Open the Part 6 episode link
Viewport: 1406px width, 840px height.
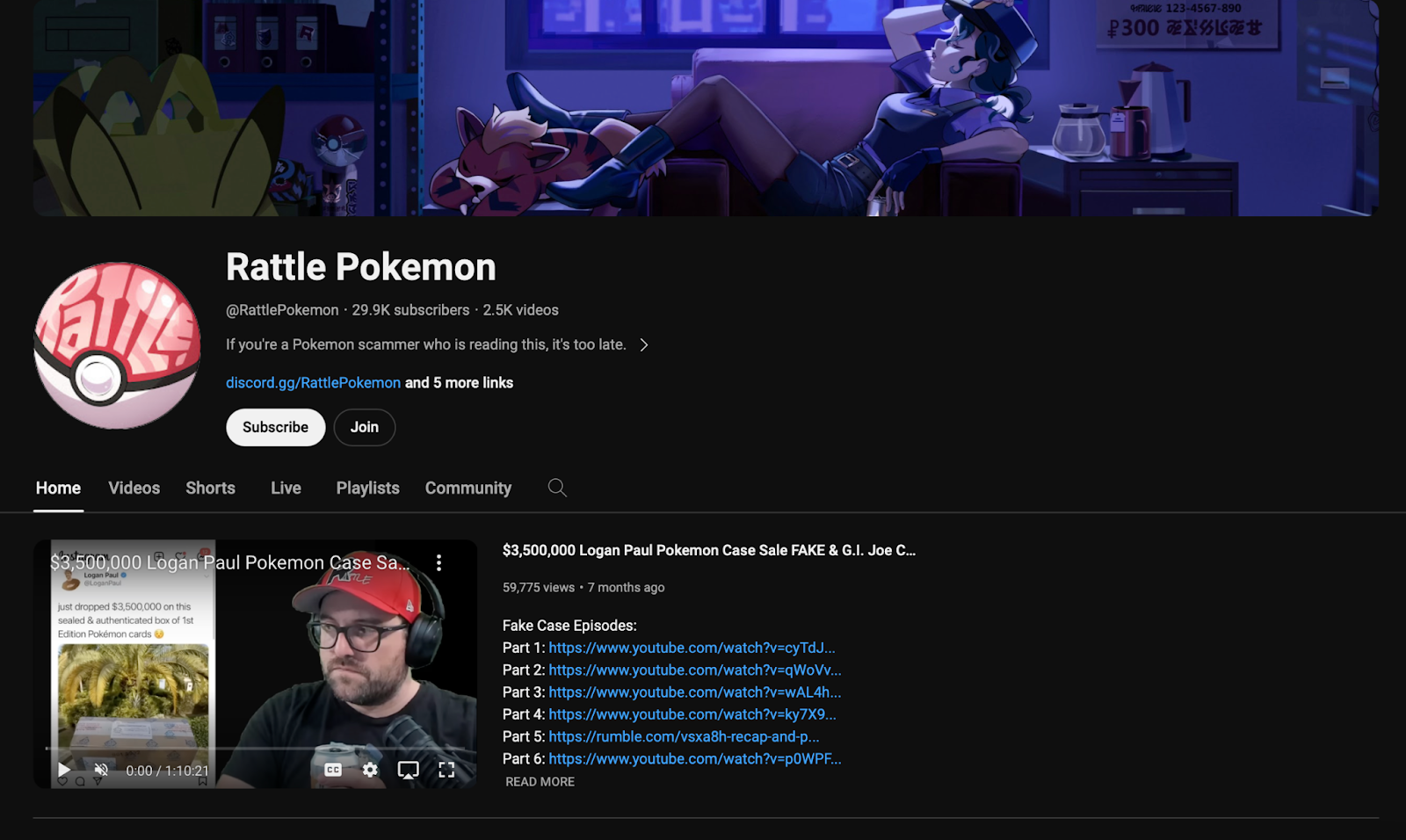tap(695, 758)
